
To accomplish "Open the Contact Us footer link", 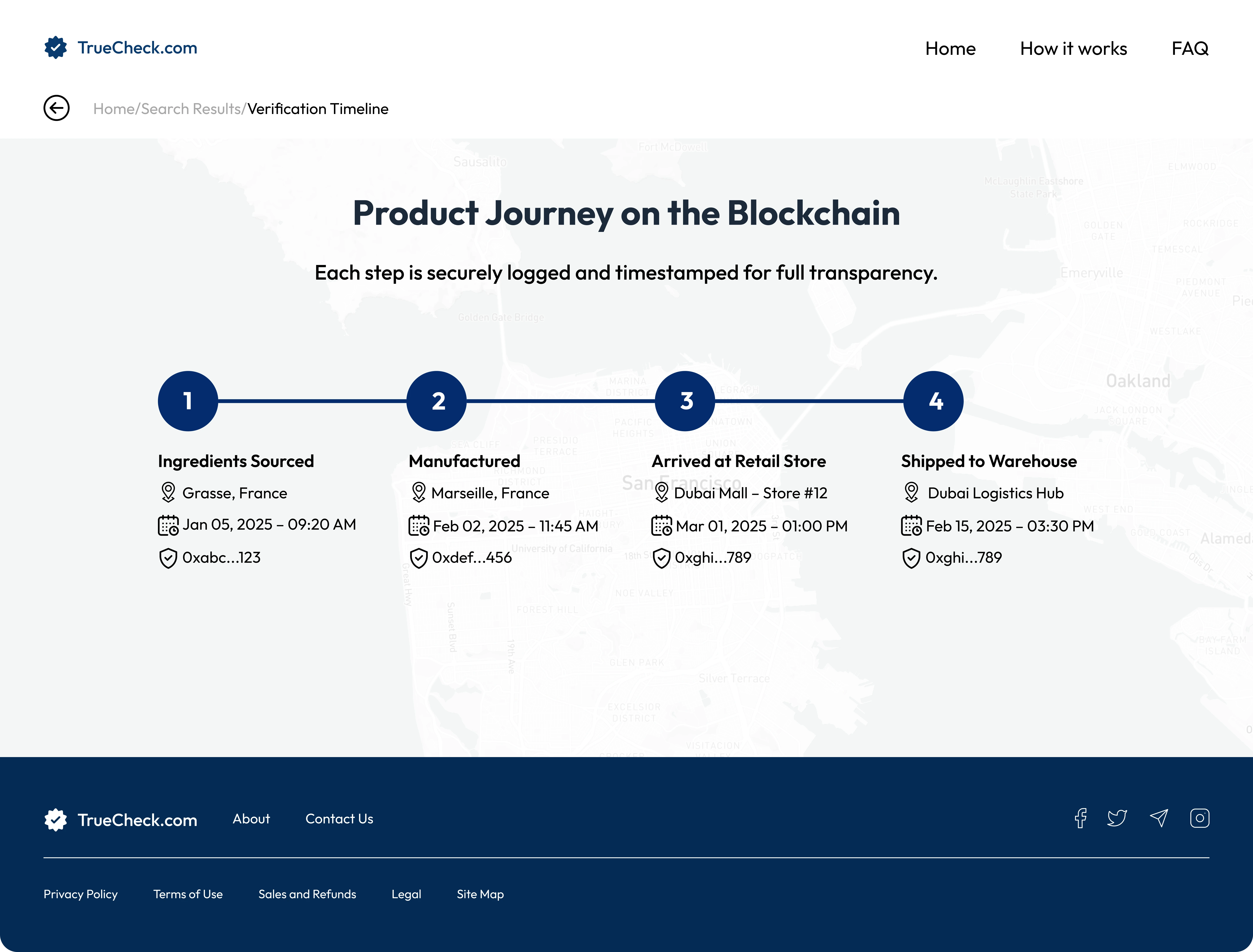I will coord(339,819).
